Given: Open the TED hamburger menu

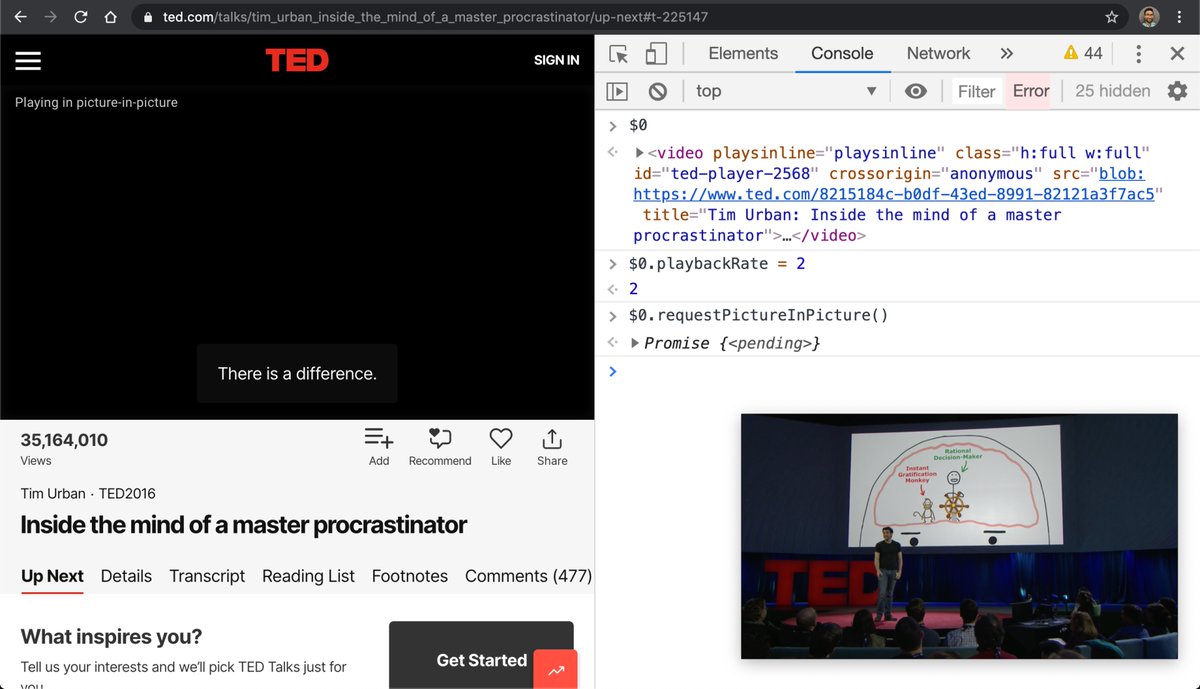Looking at the screenshot, I should (x=28, y=60).
